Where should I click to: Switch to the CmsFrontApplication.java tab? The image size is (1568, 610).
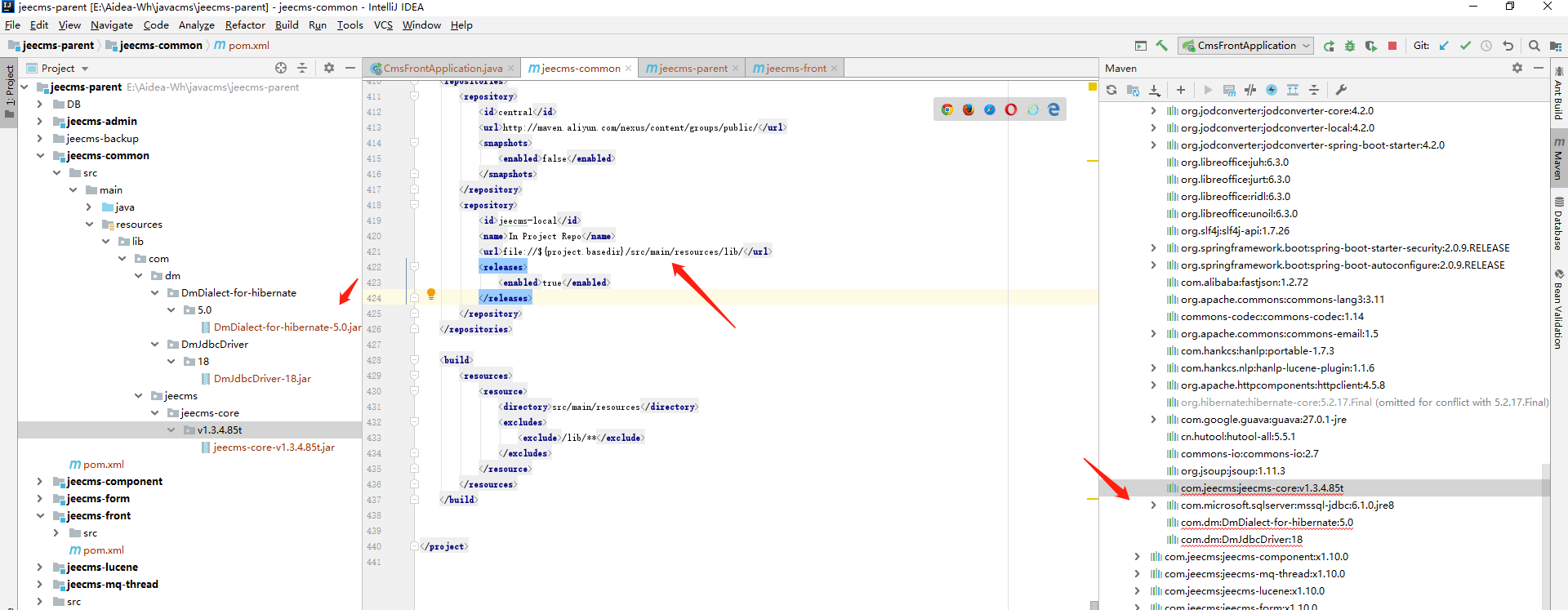point(443,69)
